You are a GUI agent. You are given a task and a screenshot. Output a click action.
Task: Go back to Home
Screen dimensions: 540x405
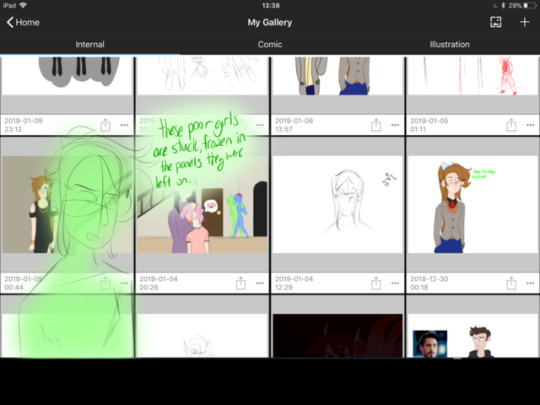click(x=23, y=22)
